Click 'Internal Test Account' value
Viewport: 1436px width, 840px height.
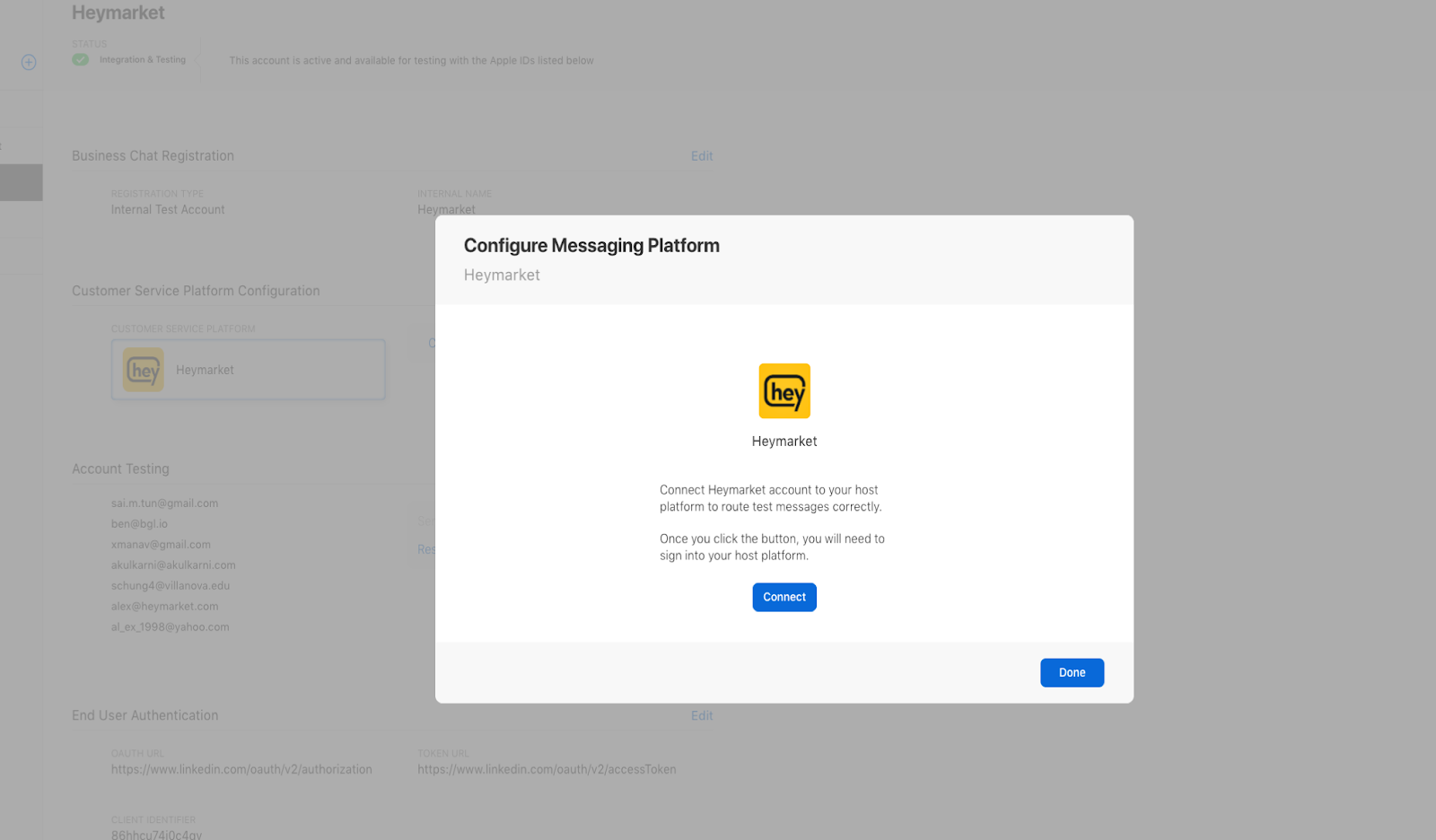168,210
